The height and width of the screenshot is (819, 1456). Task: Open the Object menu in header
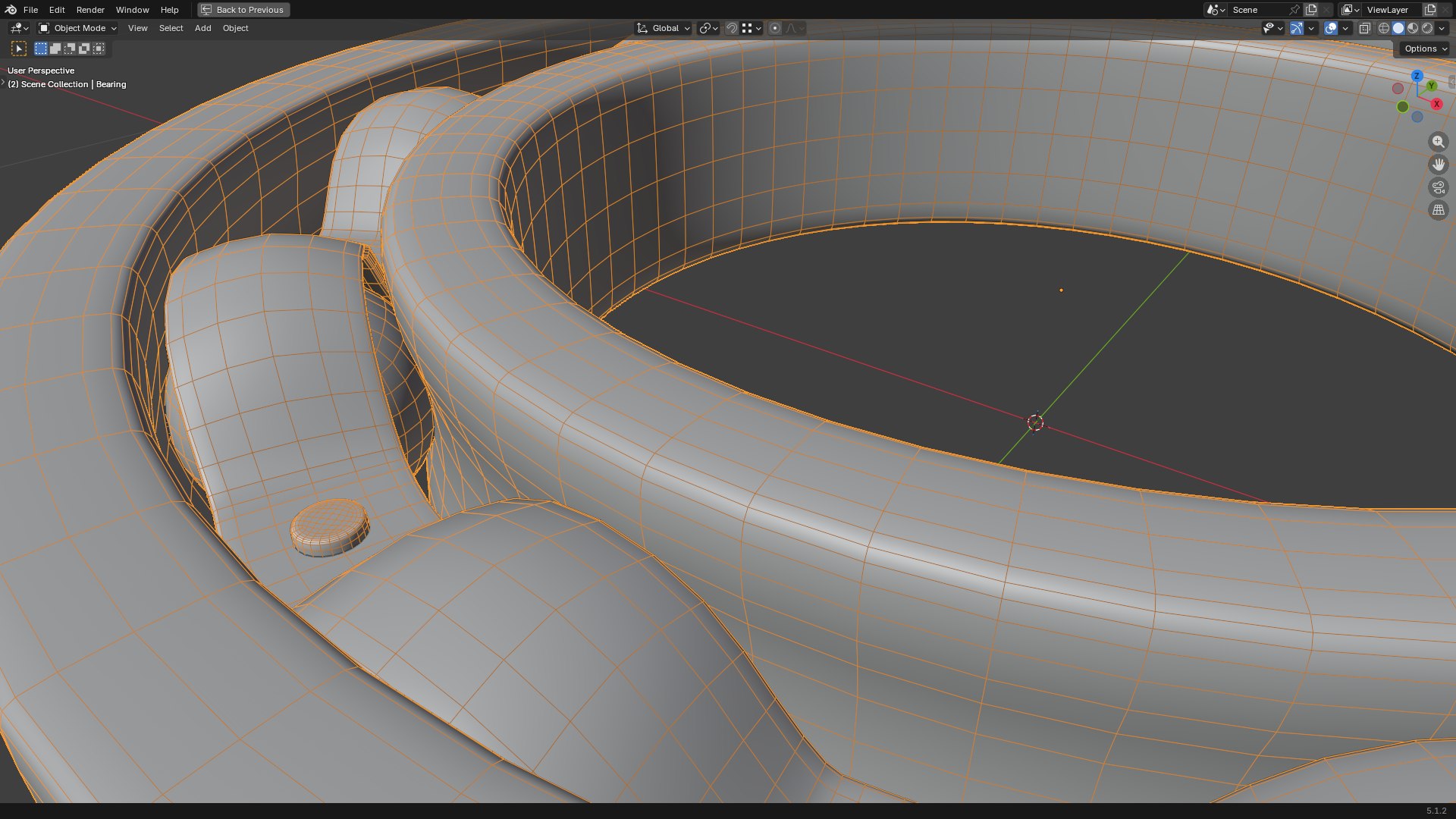pyautogui.click(x=235, y=28)
